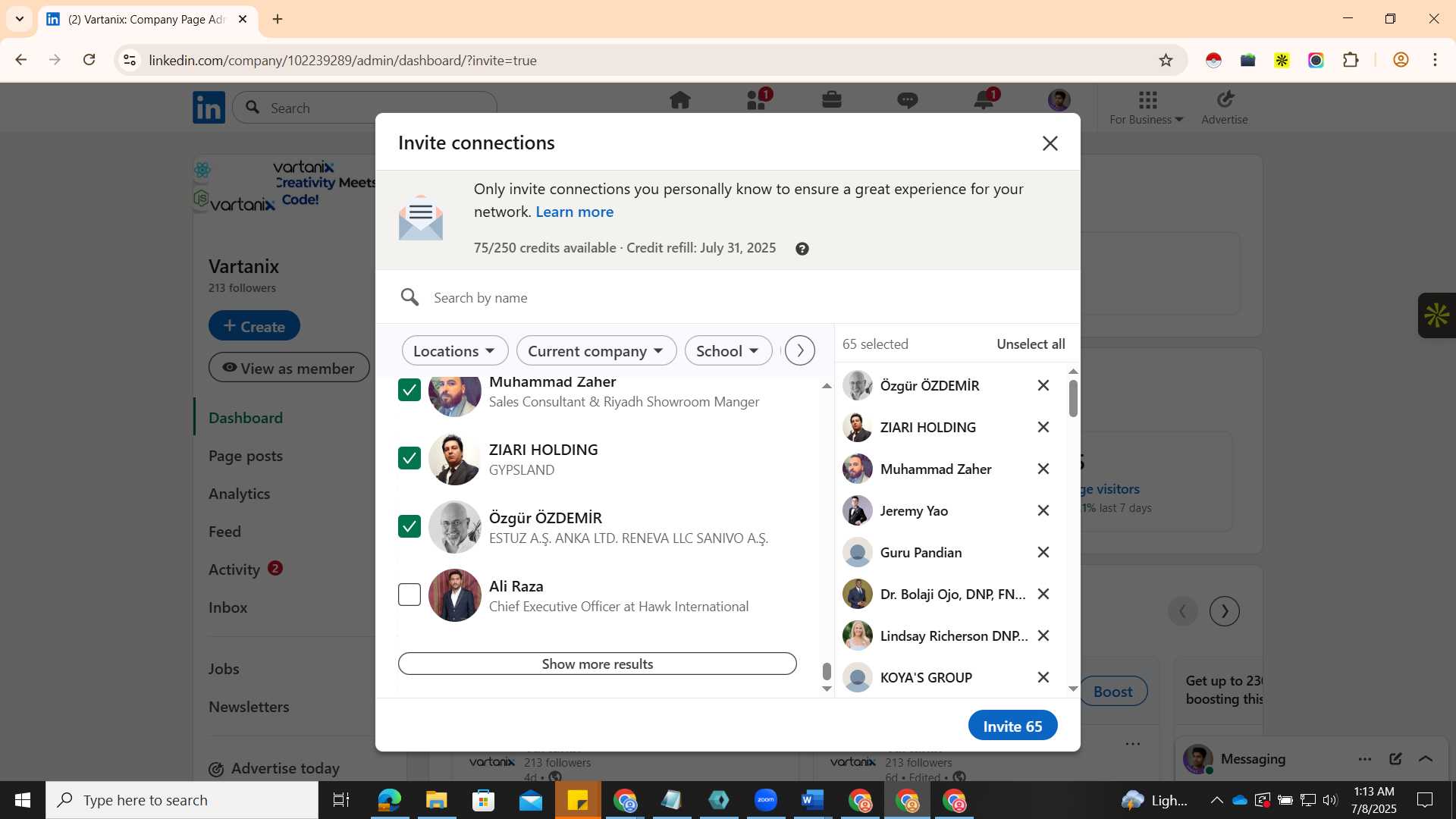The width and height of the screenshot is (1456, 819).
Task: Open Zoom from the taskbar
Action: [x=766, y=800]
